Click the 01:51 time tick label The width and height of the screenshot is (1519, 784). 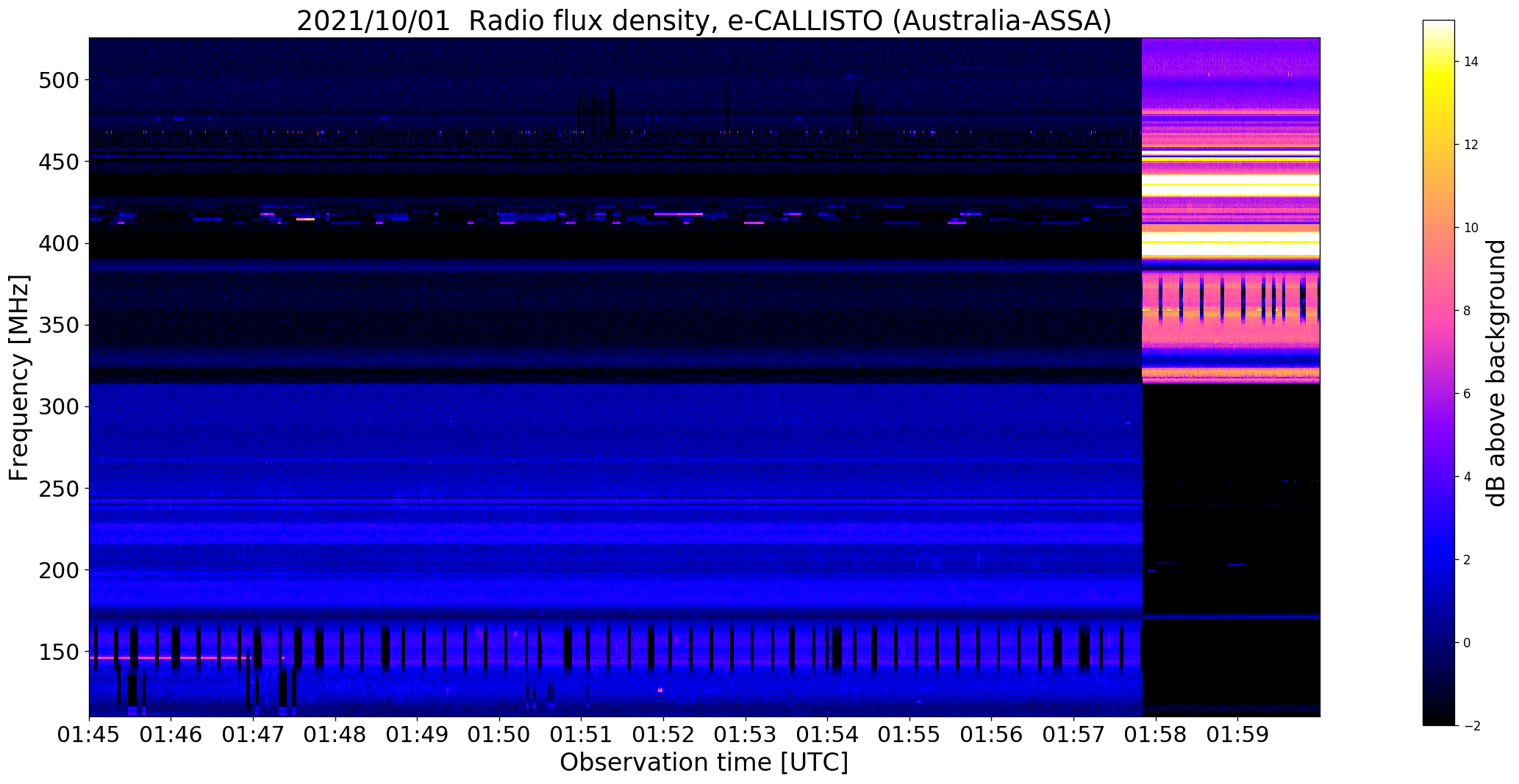click(582, 735)
